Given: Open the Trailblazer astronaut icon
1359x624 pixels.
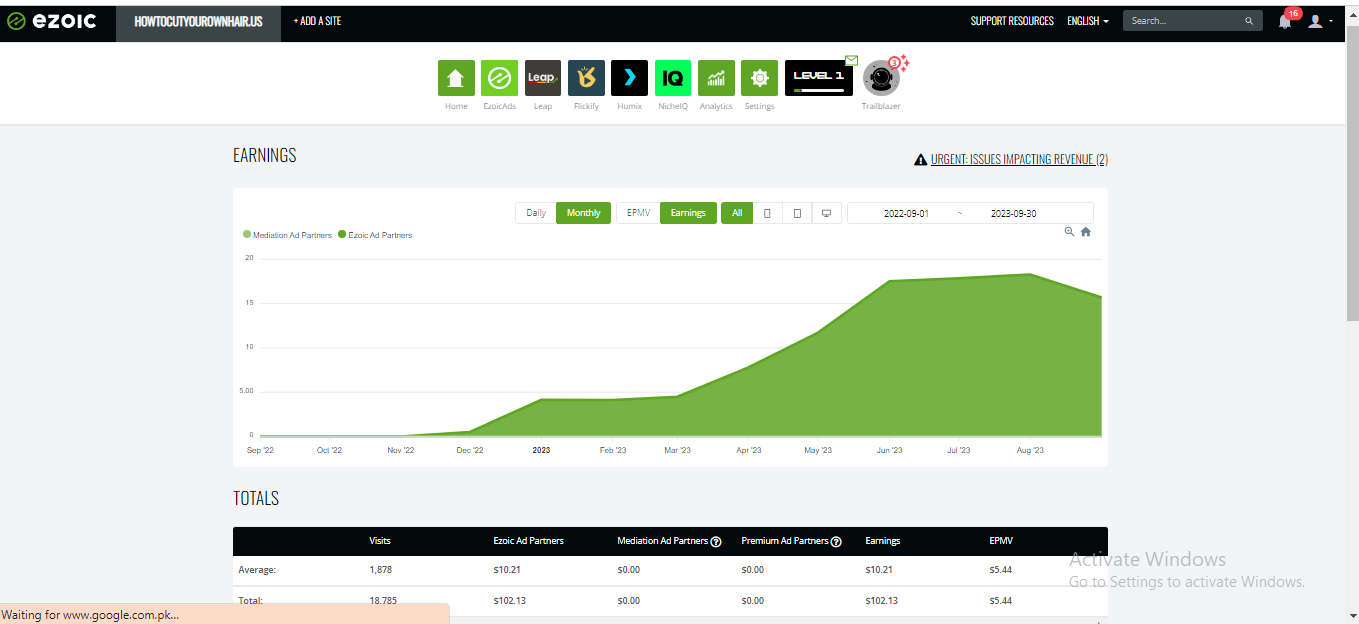Looking at the screenshot, I should pos(881,79).
